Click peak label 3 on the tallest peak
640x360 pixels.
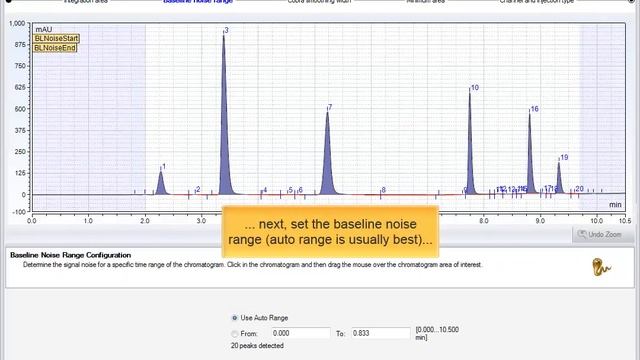[227, 30]
